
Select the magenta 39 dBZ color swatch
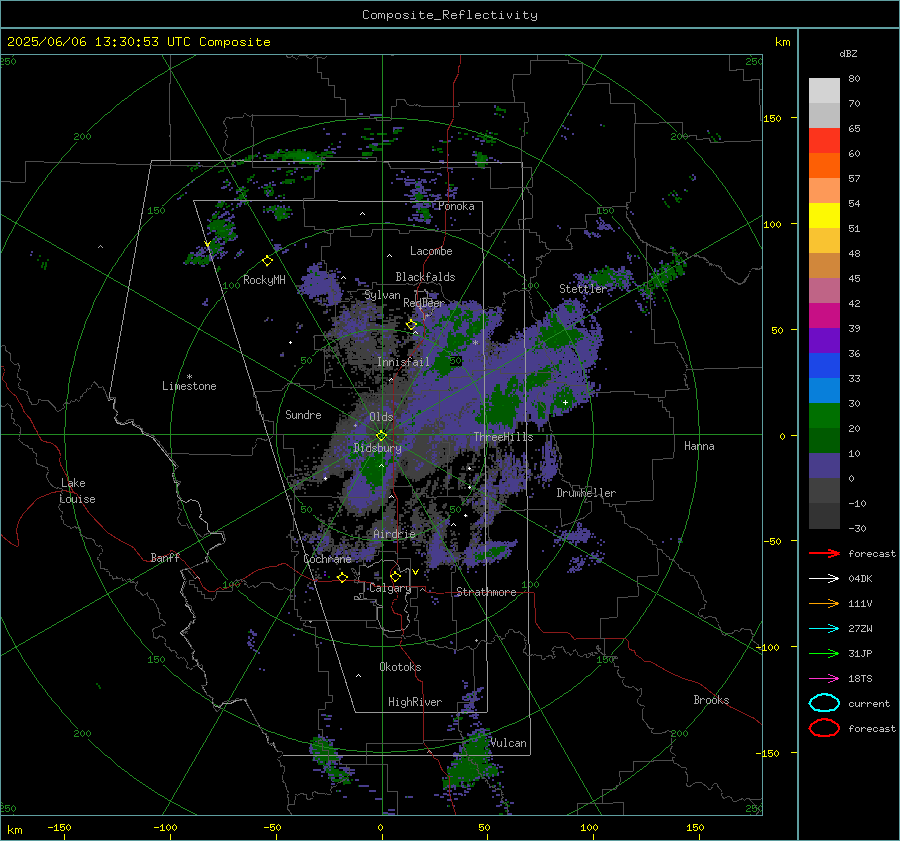[x=824, y=316]
